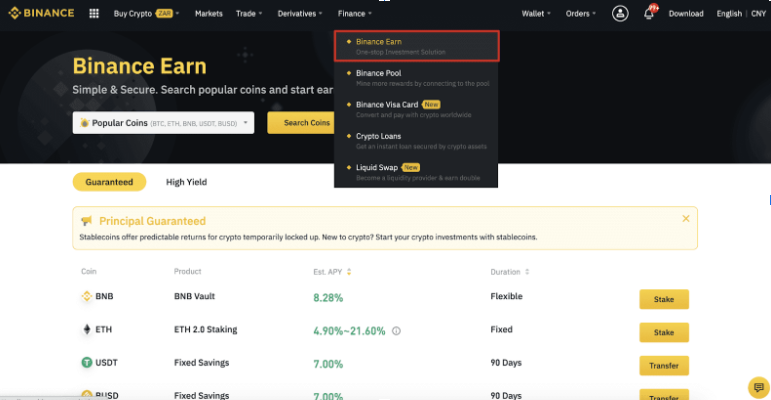
Task: Click Fixed Savings in USDT row
Action: click(202, 363)
